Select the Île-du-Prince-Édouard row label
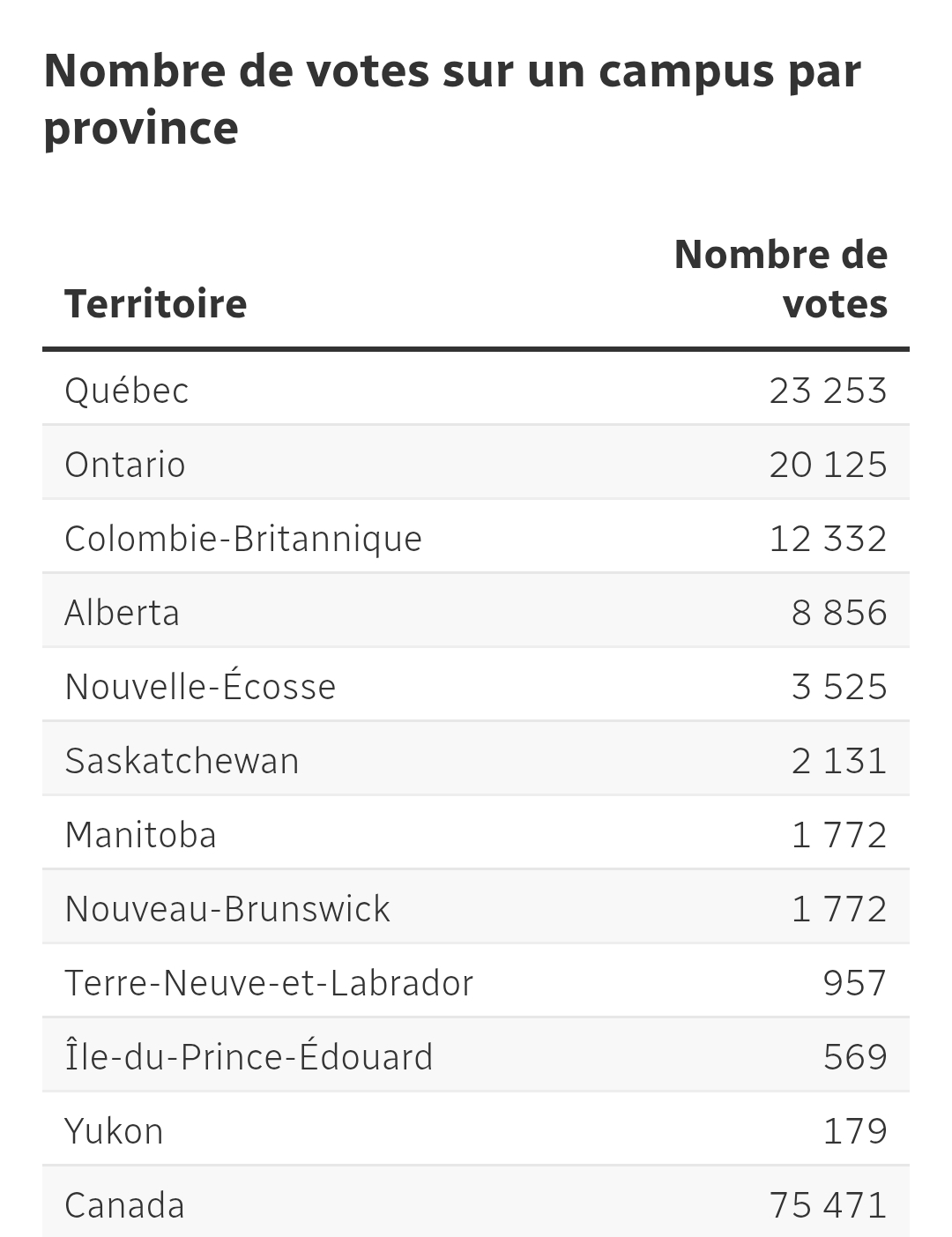Image resolution: width=952 pixels, height=1237 pixels. click(x=249, y=1057)
